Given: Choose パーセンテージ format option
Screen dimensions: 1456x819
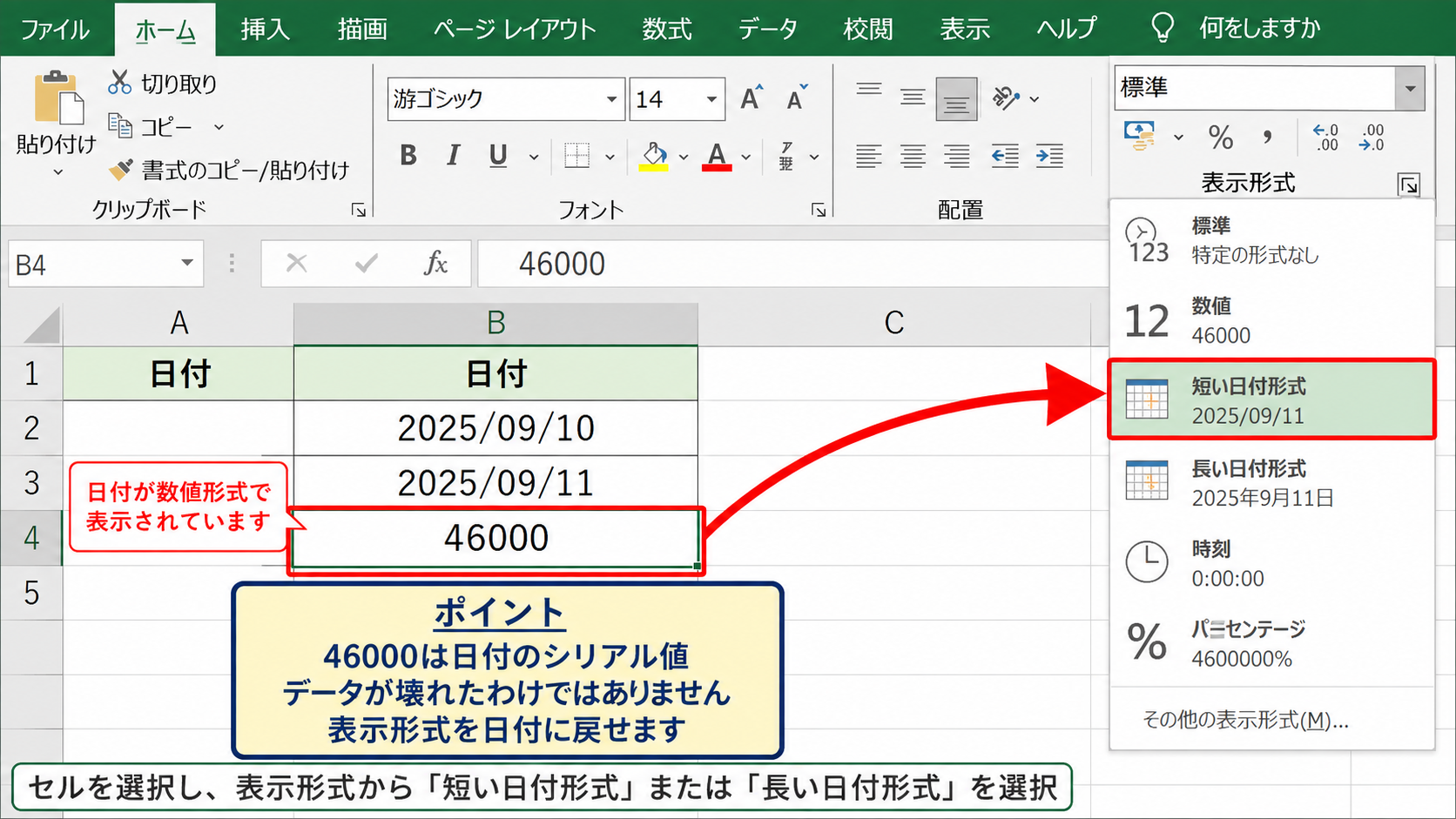Looking at the screenshot, I should pyautogui.click(x=1271, y=643).
